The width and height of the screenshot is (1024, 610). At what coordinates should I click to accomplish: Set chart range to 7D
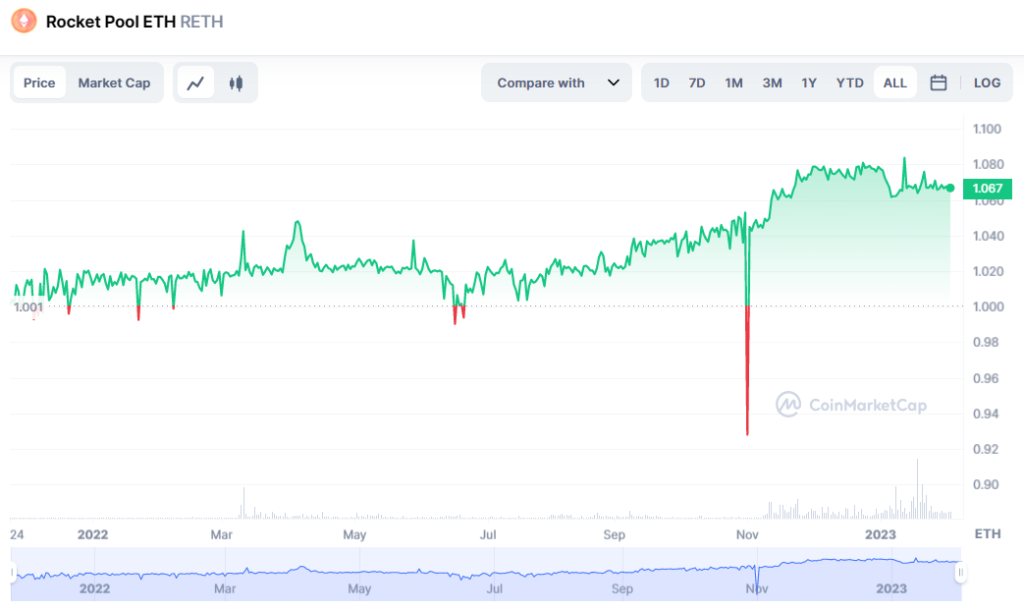697,83
